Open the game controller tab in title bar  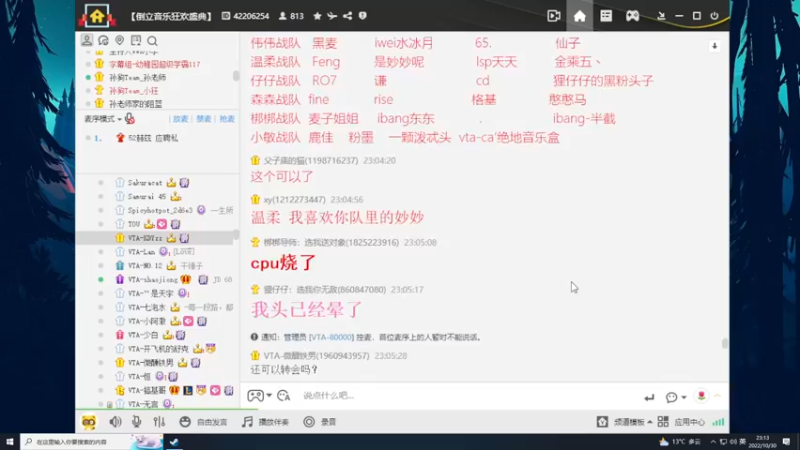pos(632,16)
